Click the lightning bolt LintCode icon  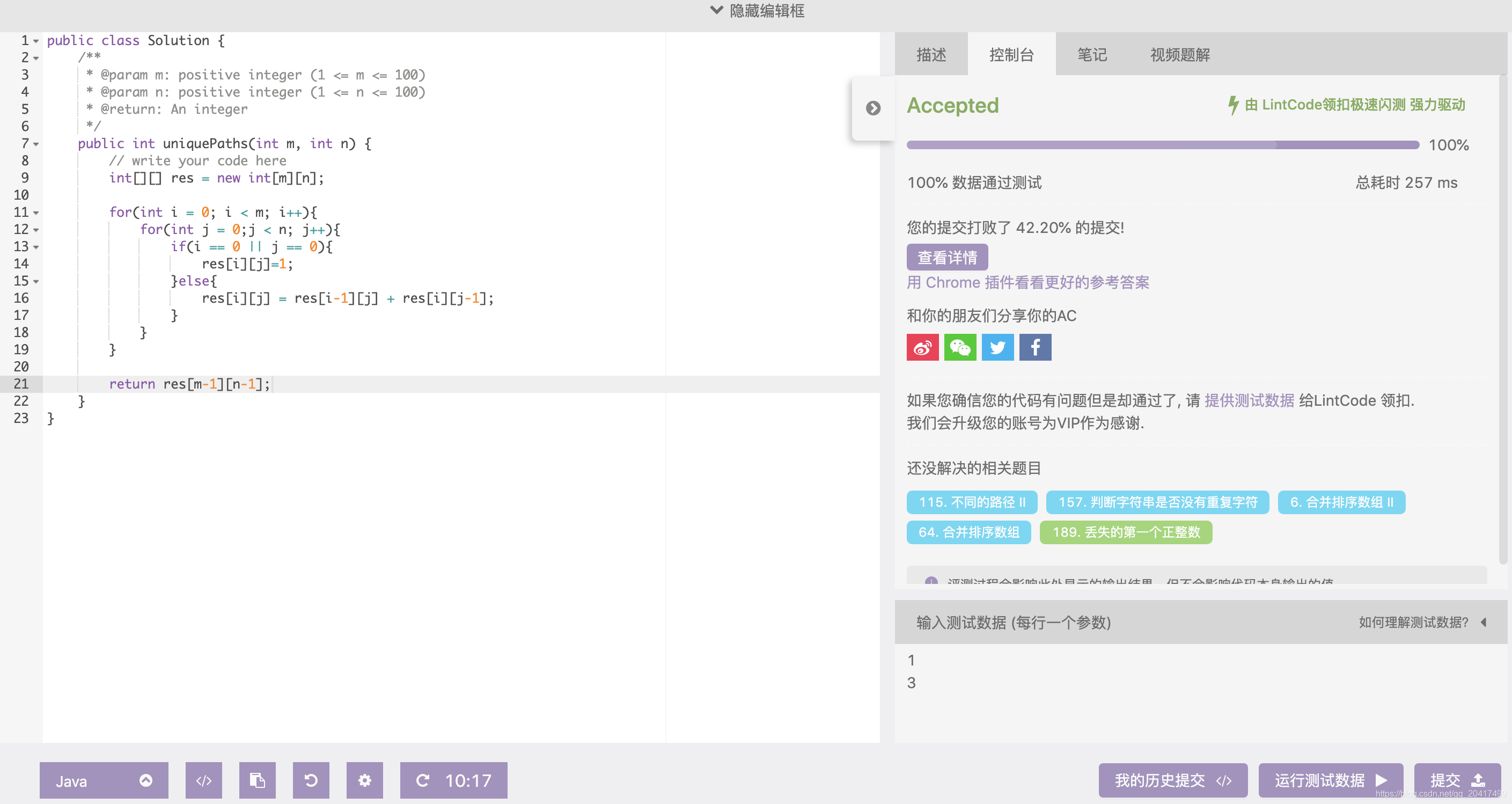coord(1233,105)
